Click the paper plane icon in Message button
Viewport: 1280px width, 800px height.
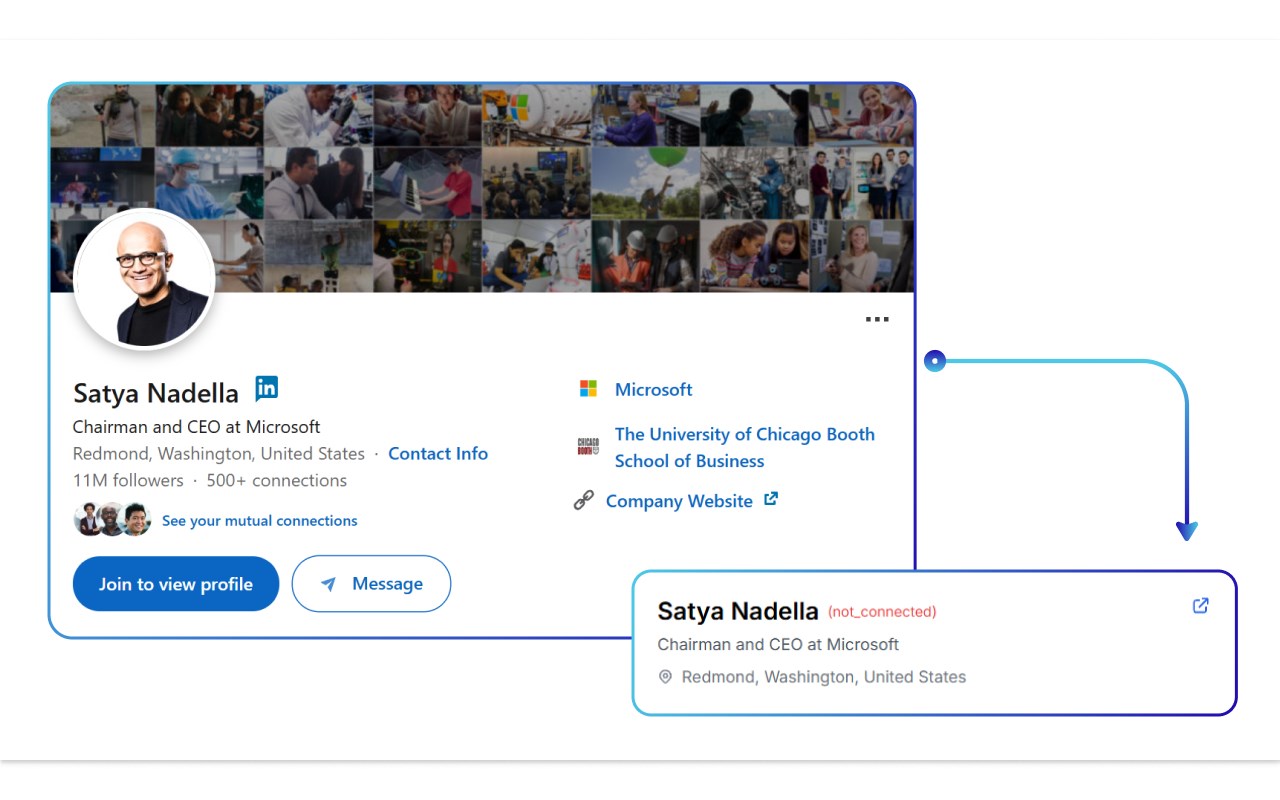[x=328, y=584]
